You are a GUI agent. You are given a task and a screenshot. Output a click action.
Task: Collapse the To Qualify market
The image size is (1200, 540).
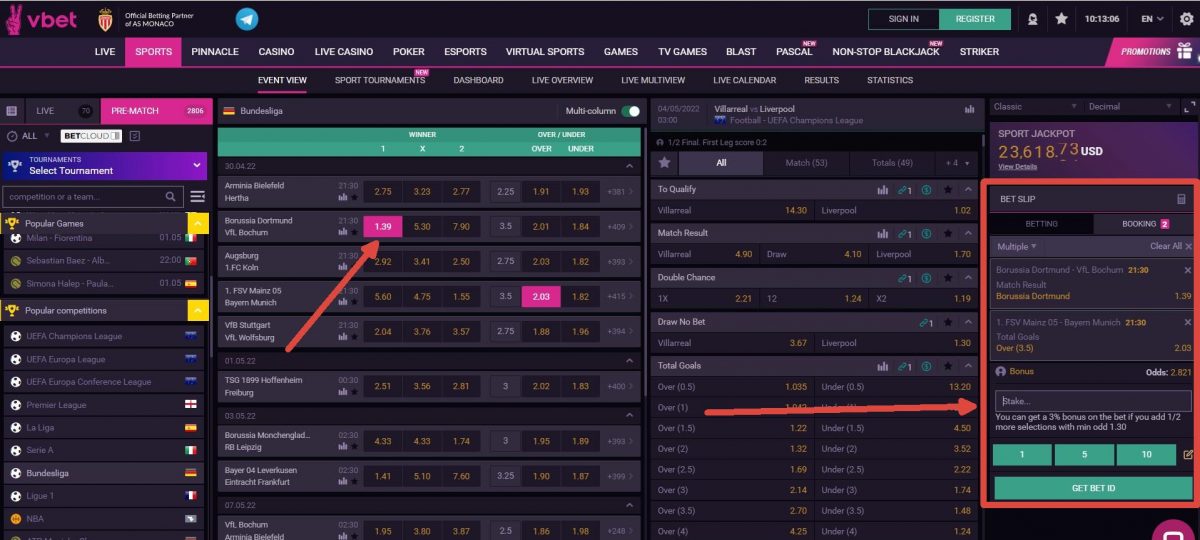click(968, 189)
